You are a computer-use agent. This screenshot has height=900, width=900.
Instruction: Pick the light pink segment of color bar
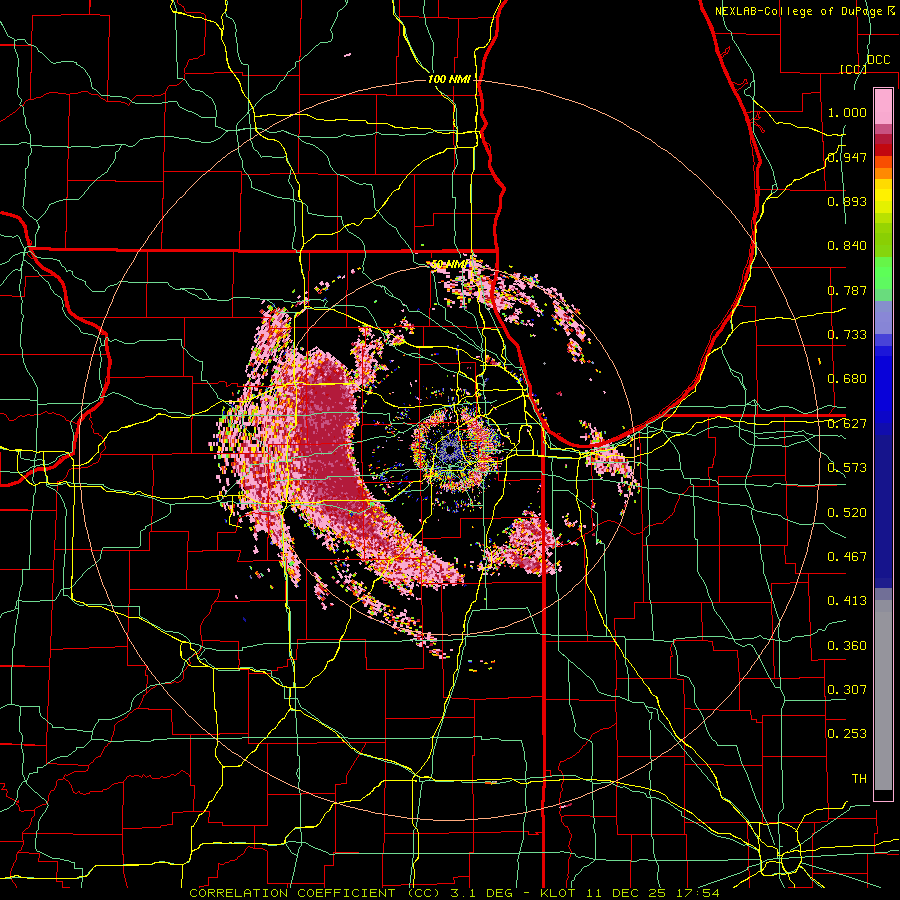coord(883,106)
